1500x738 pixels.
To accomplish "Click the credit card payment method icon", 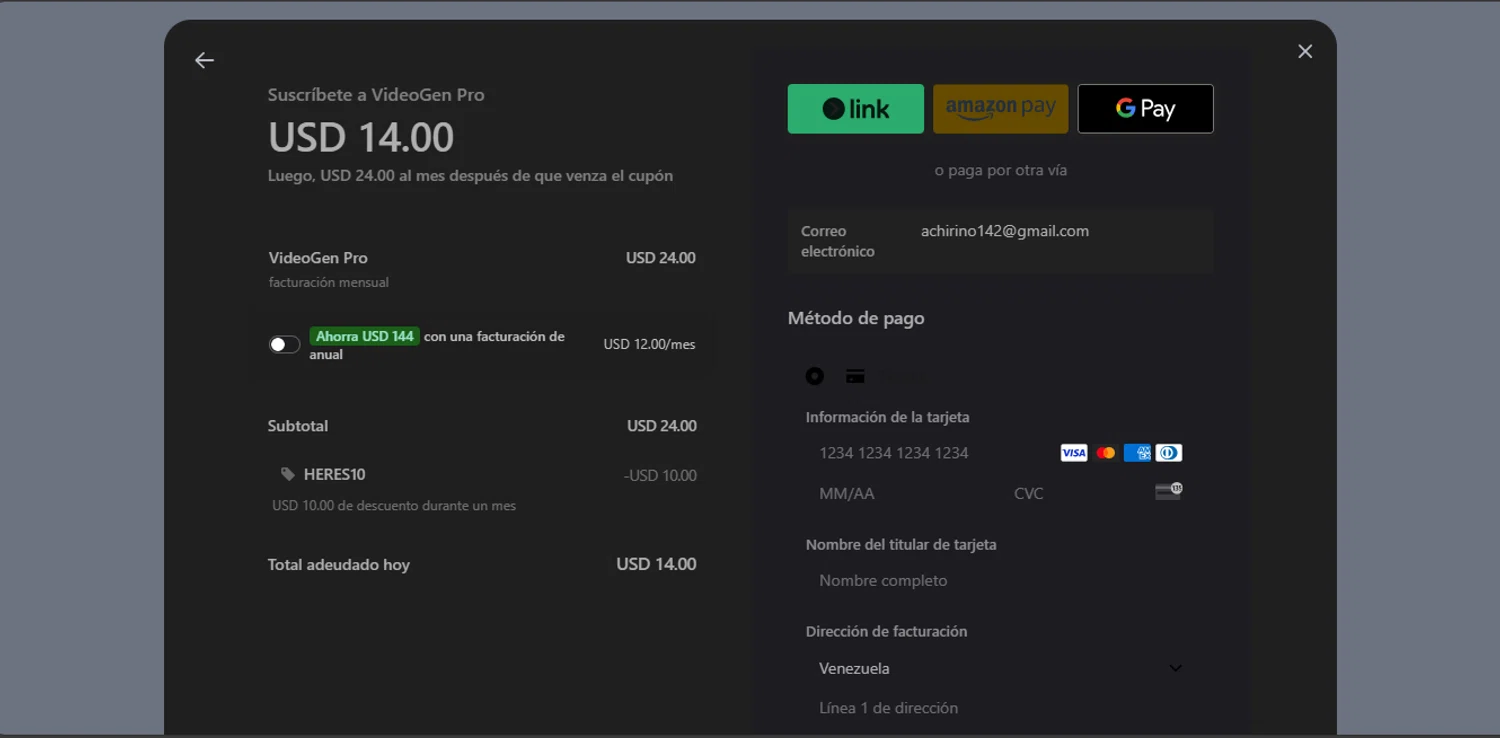I will tap(855, 376).
